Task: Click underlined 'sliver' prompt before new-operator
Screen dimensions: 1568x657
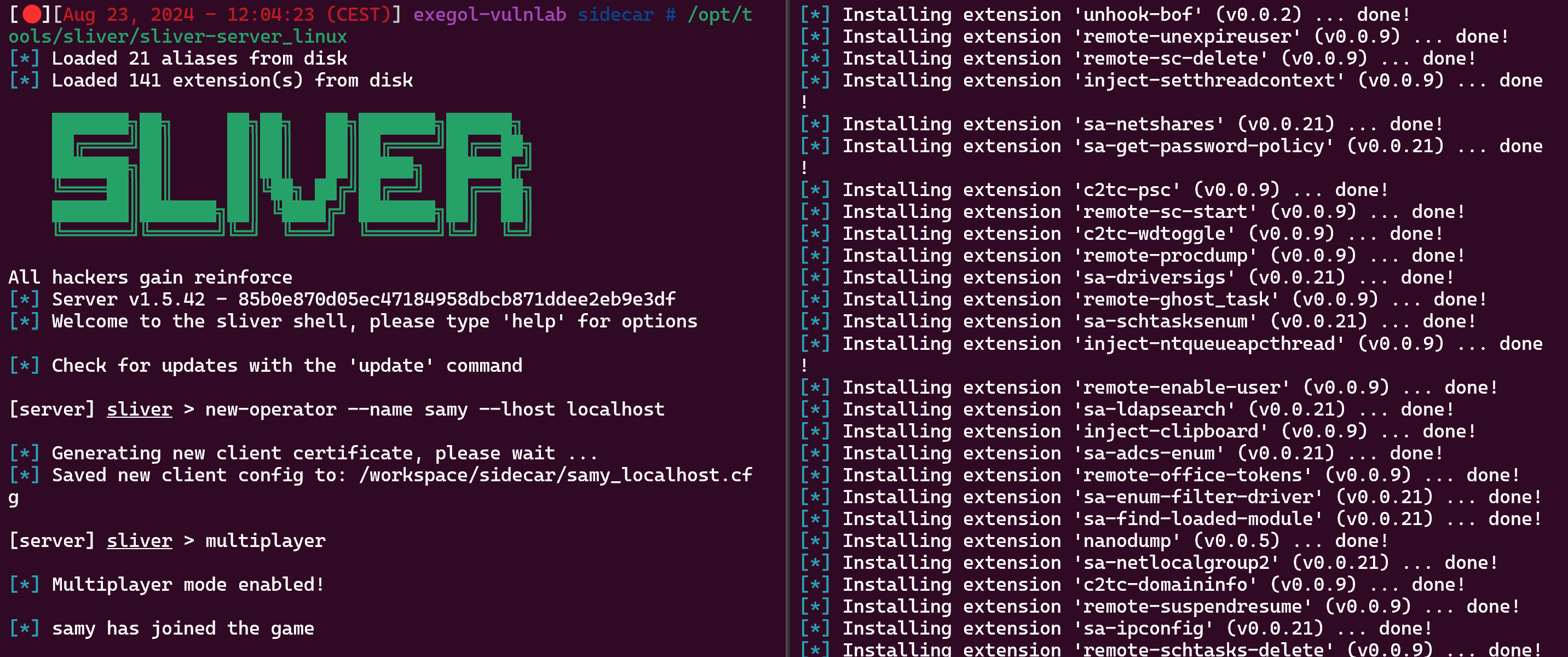Action: [140, 409]
